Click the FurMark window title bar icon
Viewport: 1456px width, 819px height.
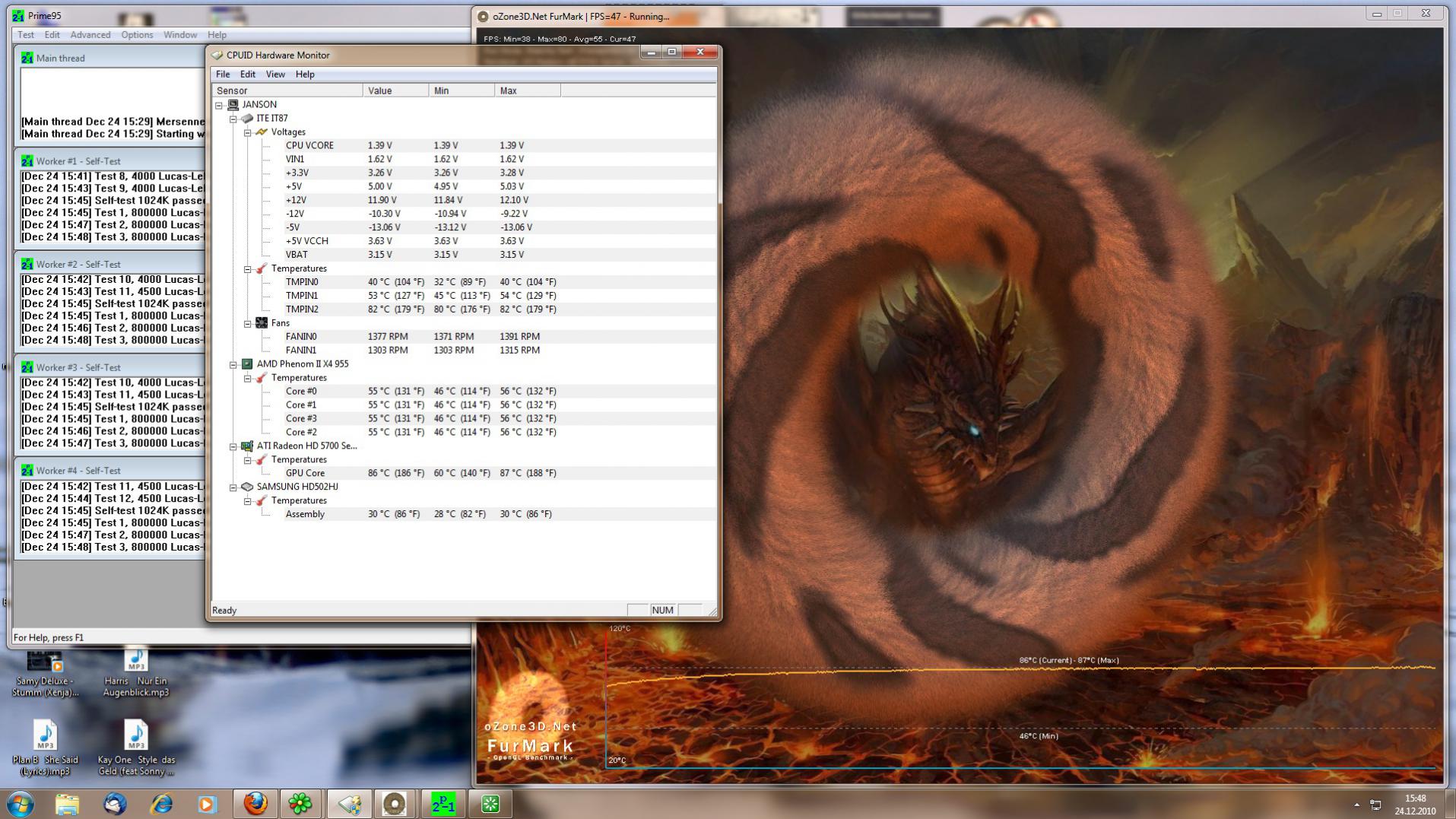(x=483, y=16)
